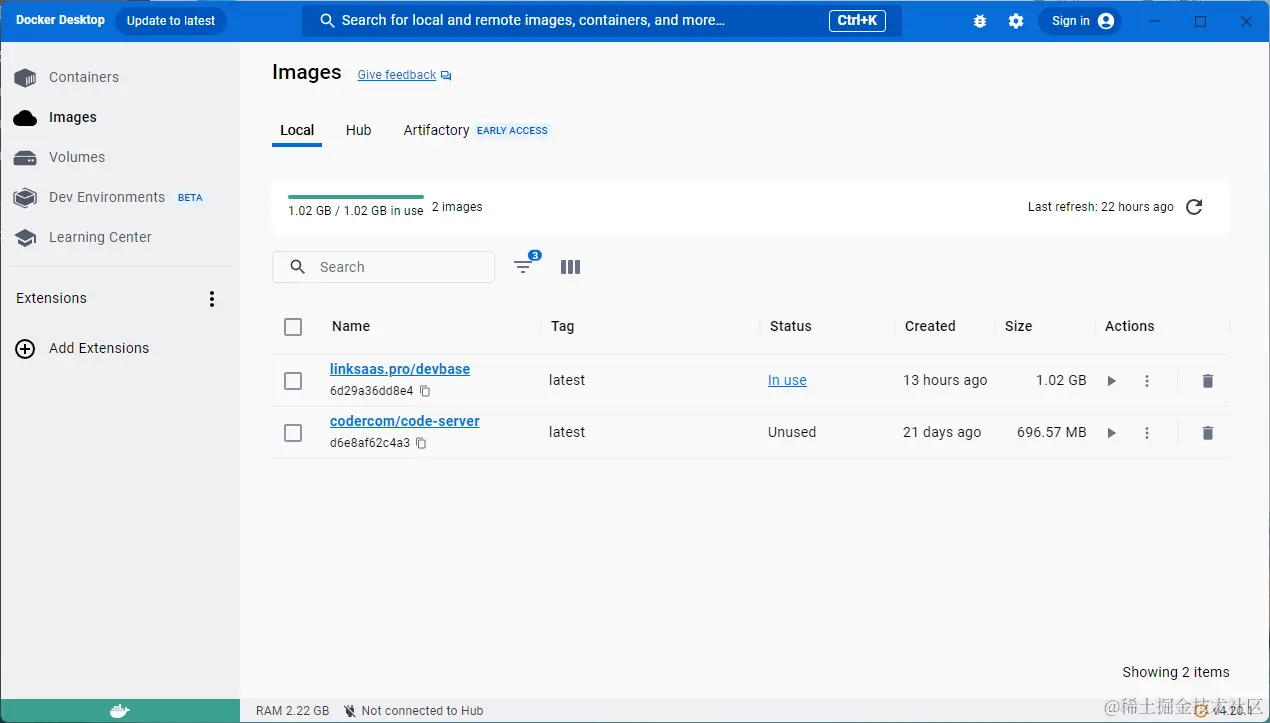Click the top search bar
The width and height of the screenshot is (1270, 723).
point(602,21)
